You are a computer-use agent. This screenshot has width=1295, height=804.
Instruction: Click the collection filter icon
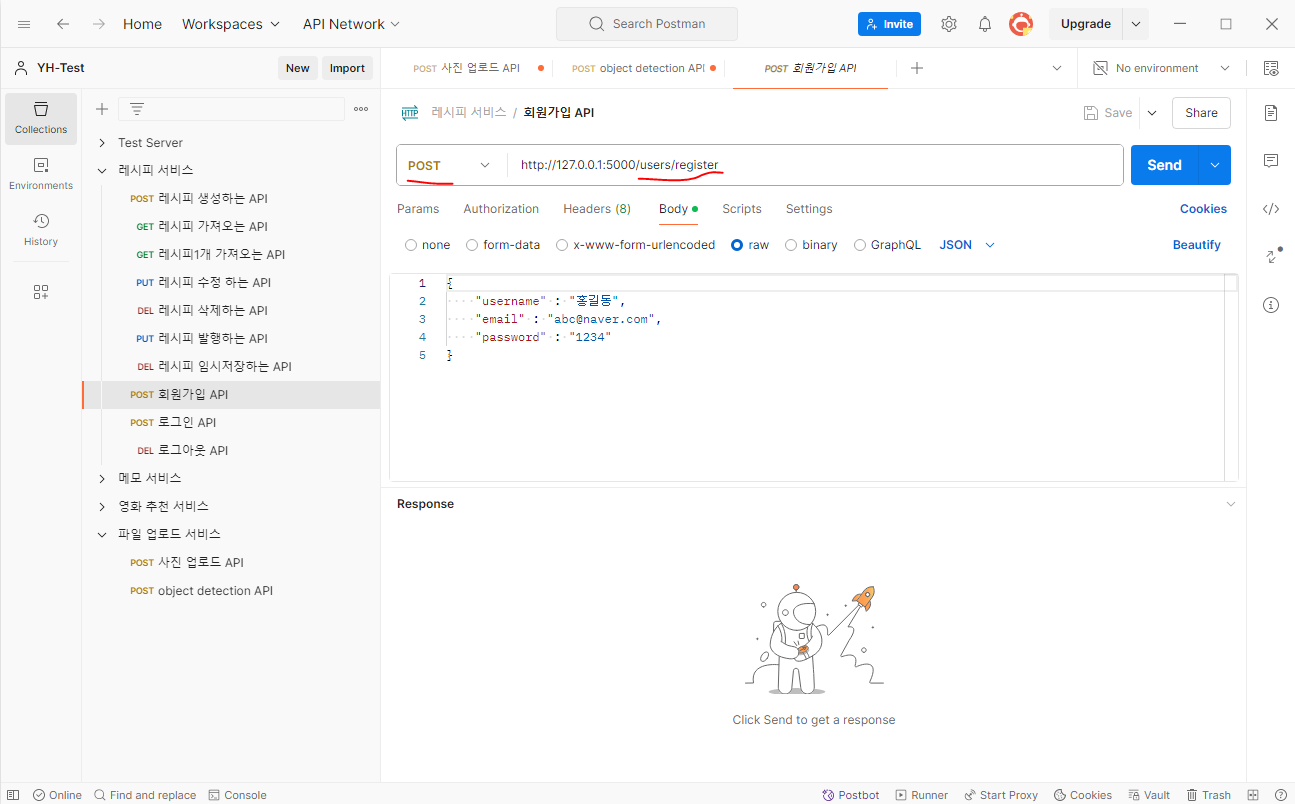click(137, 109)
